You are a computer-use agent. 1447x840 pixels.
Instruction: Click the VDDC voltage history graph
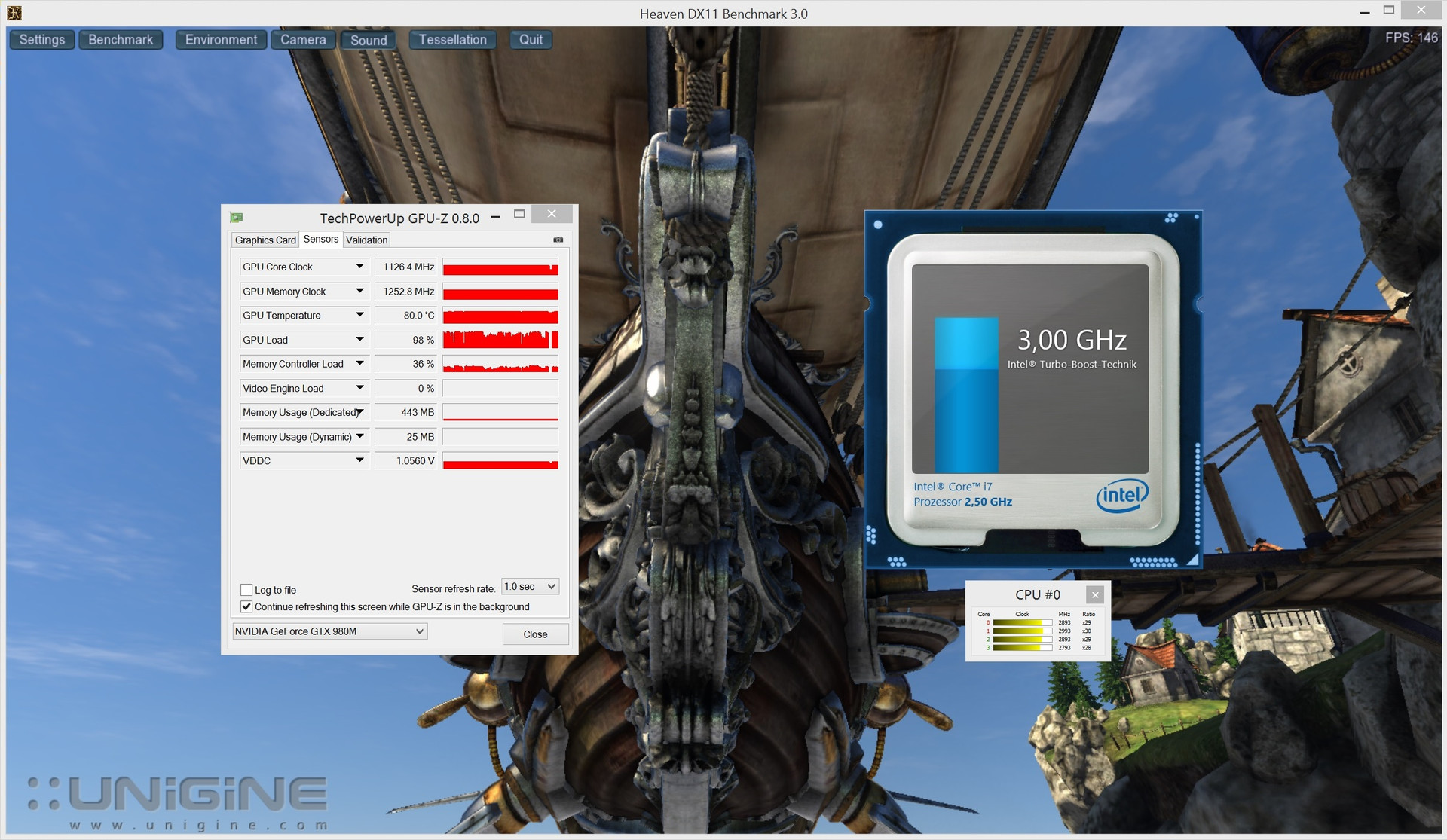tap(500, 460)
